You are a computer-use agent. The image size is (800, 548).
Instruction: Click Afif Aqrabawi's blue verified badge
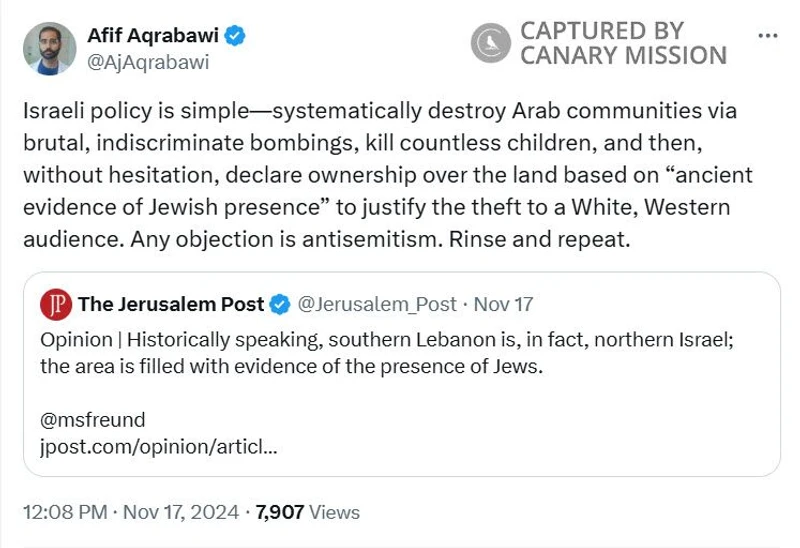[235, 36]
